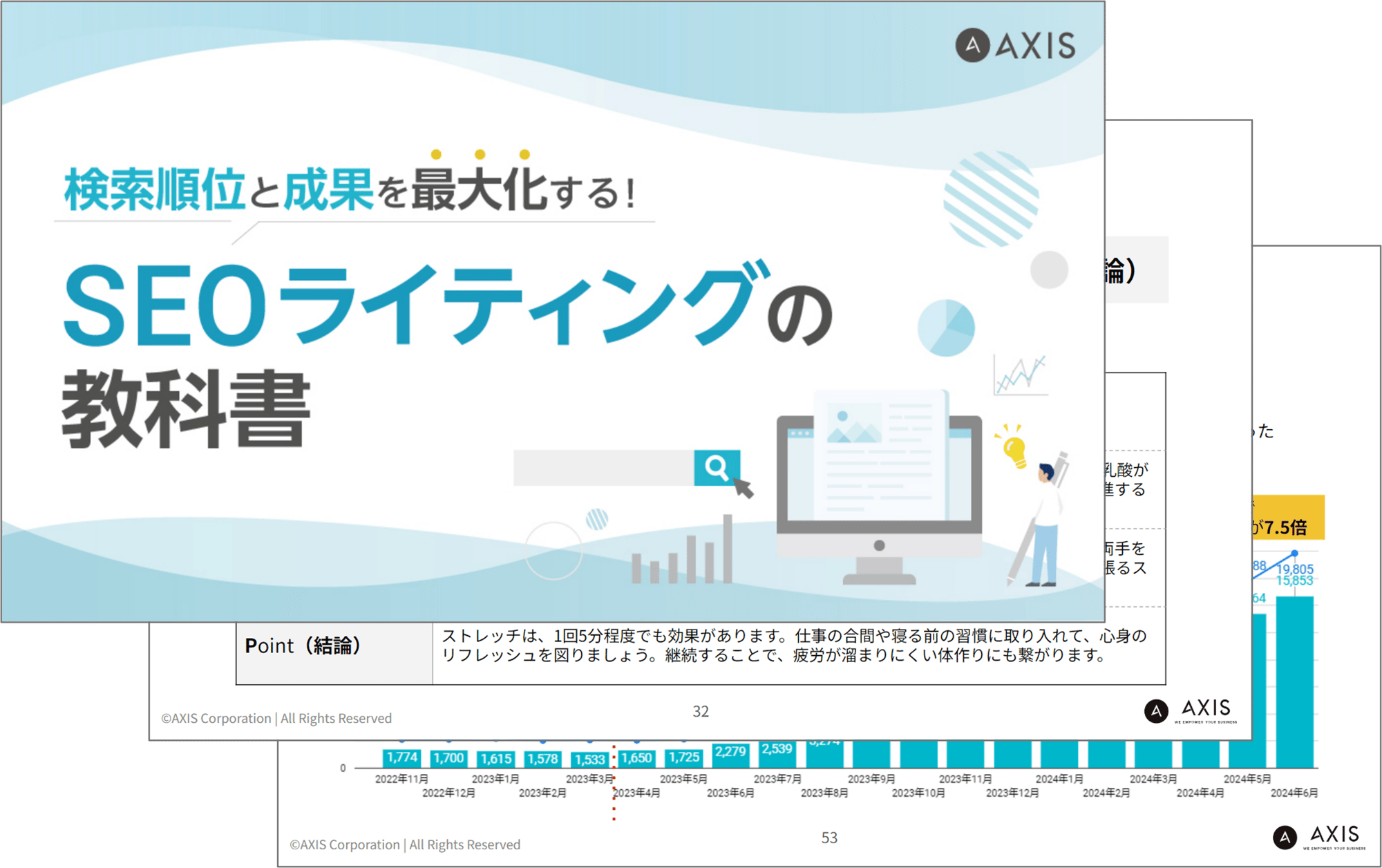Click the yellow lightbulb icon
The height and width of the screenshot is (868, 1382).
click(x=1014, y=447)
